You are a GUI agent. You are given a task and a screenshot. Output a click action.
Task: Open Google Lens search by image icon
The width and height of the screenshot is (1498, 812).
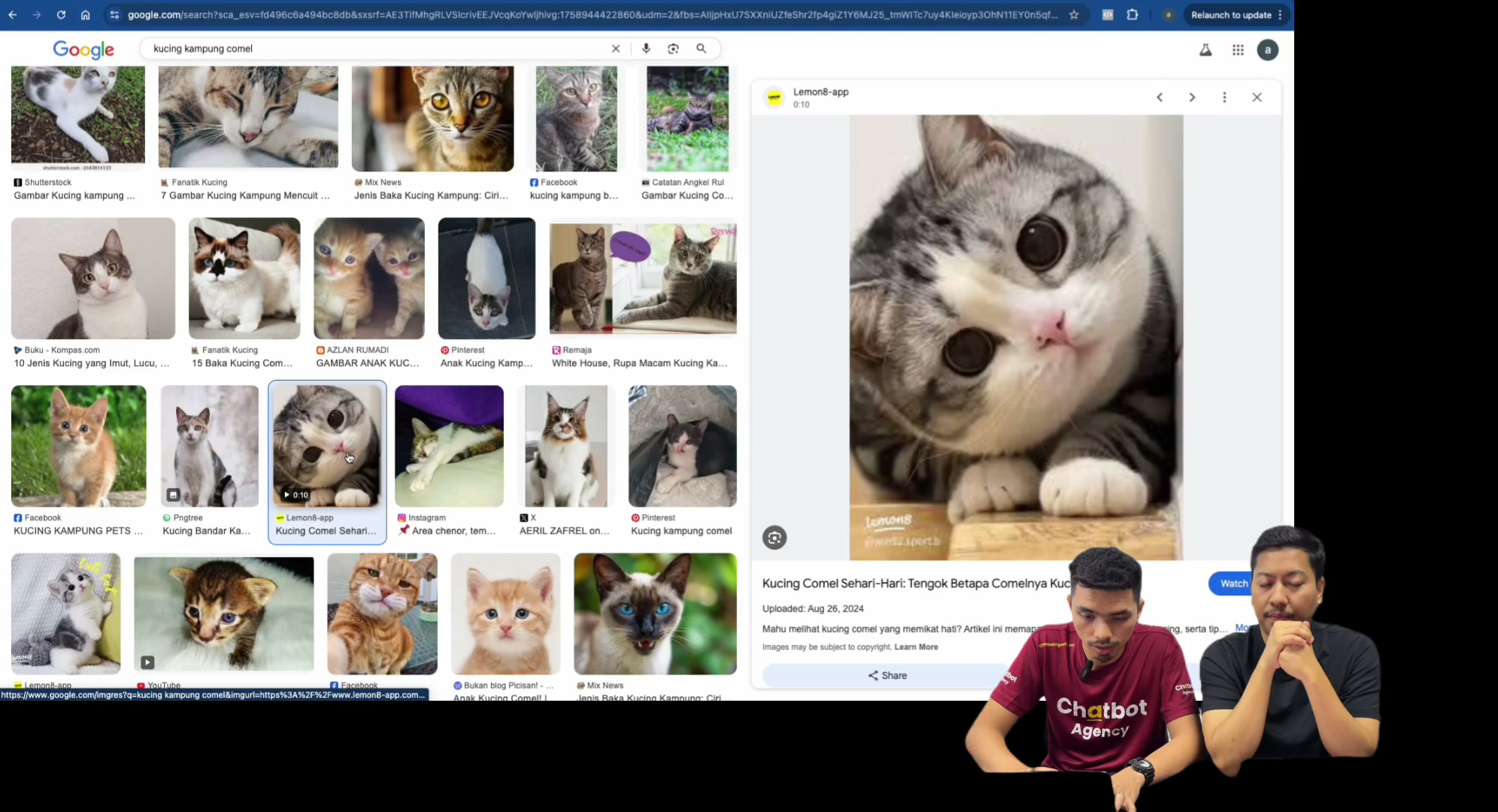tap(673, 48)
